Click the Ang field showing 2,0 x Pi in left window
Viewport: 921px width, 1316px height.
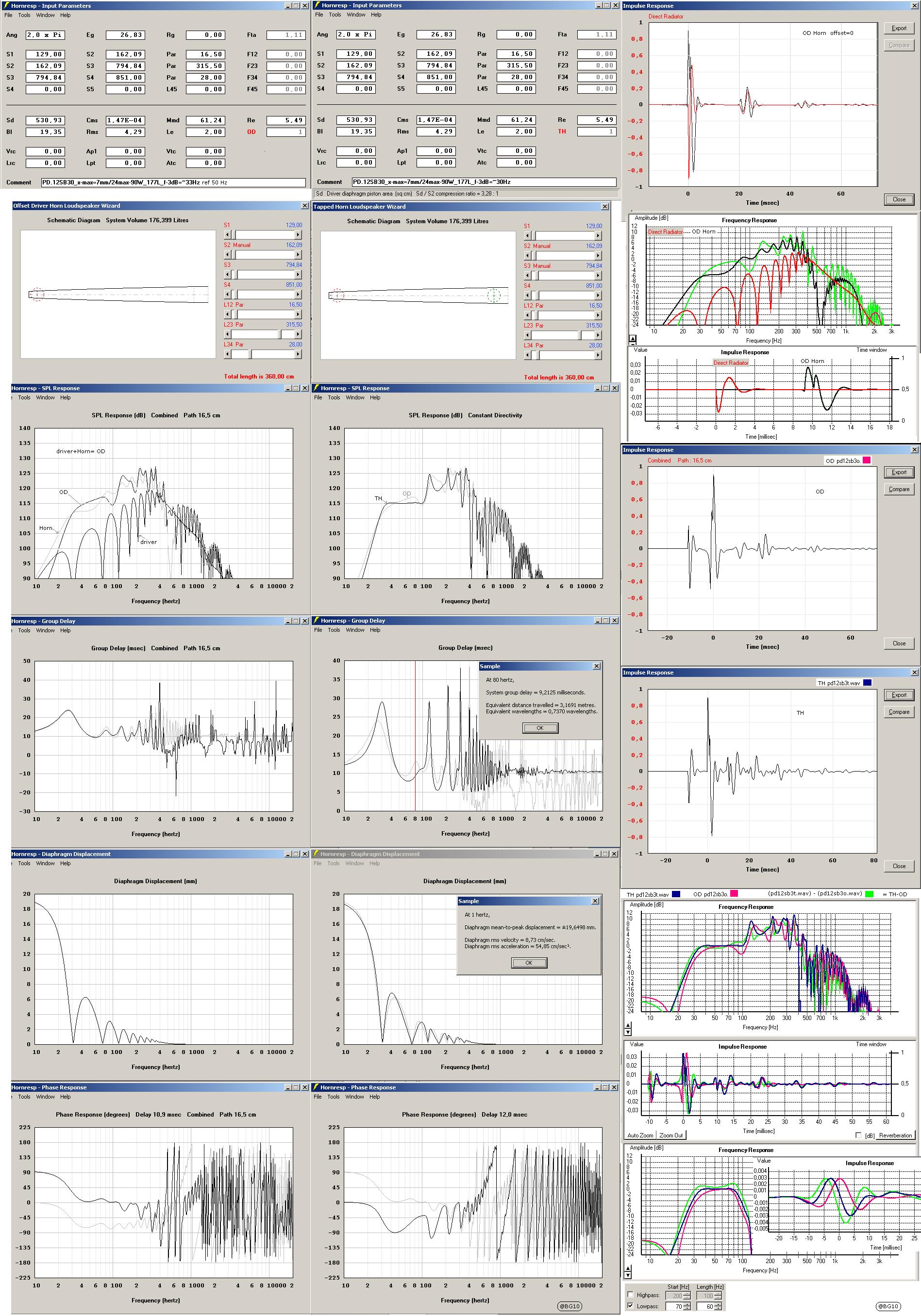45,35
